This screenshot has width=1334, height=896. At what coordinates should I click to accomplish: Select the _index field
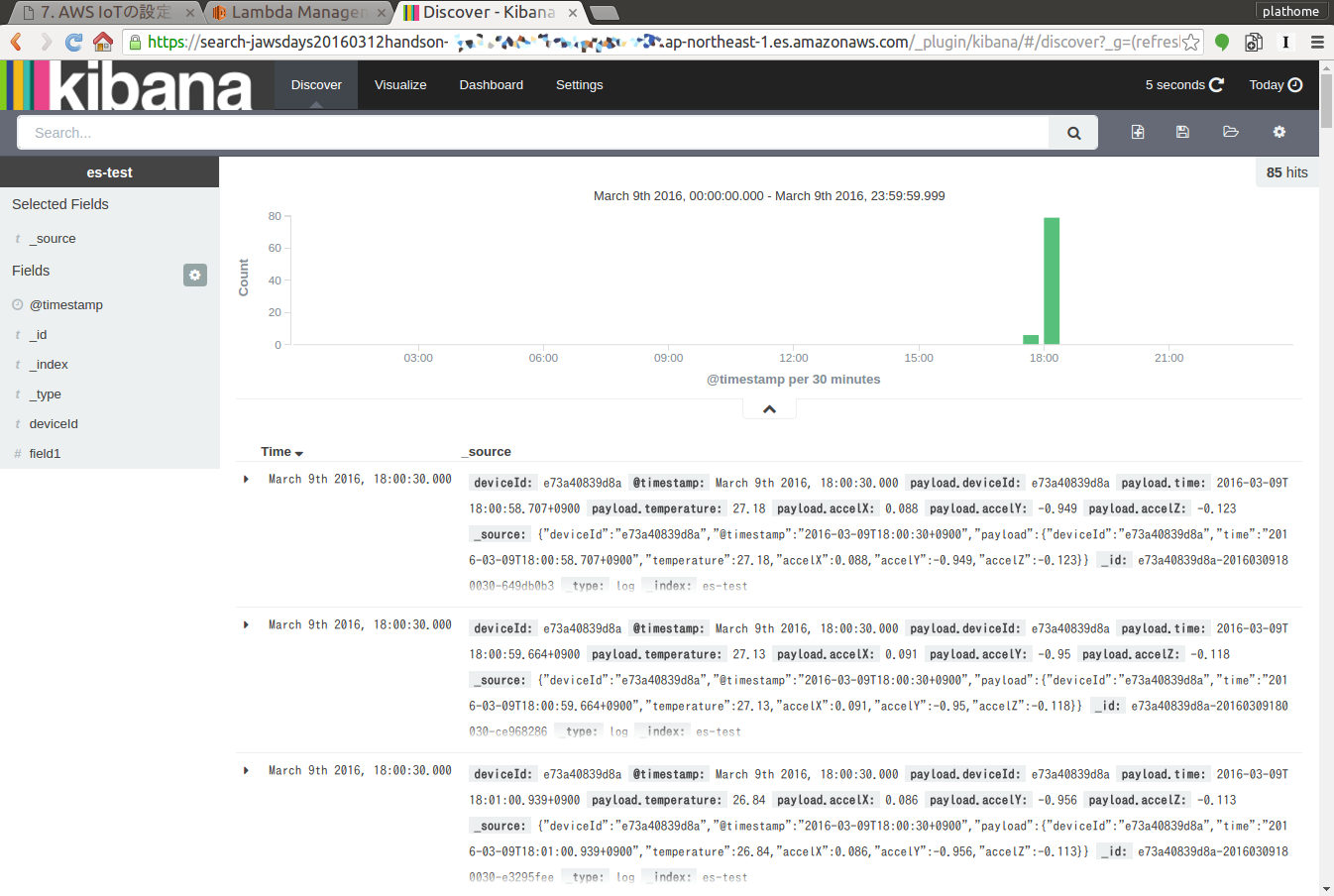[x=49, y=365]
